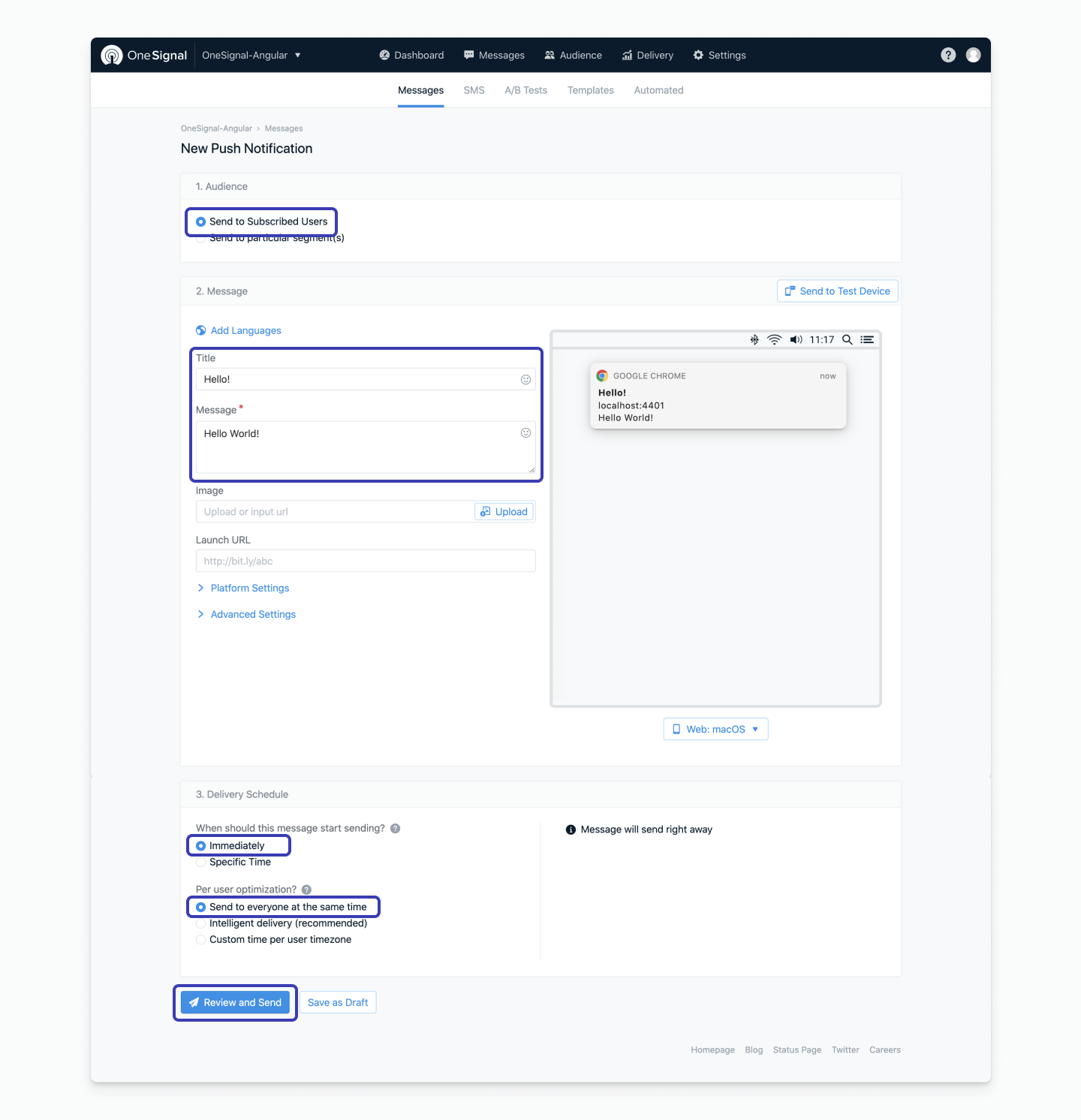The image size is (1081, 1120).
Task: Switch to the SMS tab
Action: [474, 90]
